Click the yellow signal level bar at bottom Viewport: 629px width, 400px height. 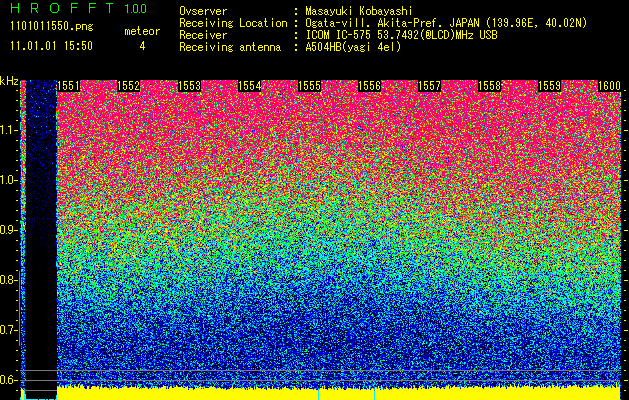tap(338, 393)
